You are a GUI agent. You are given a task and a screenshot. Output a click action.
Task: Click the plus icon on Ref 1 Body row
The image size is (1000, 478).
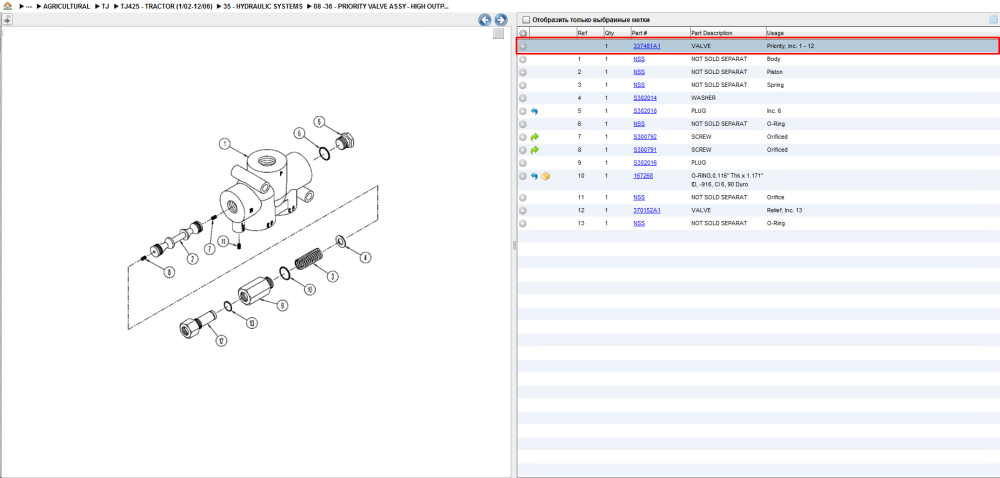click(x=523, y=59)
